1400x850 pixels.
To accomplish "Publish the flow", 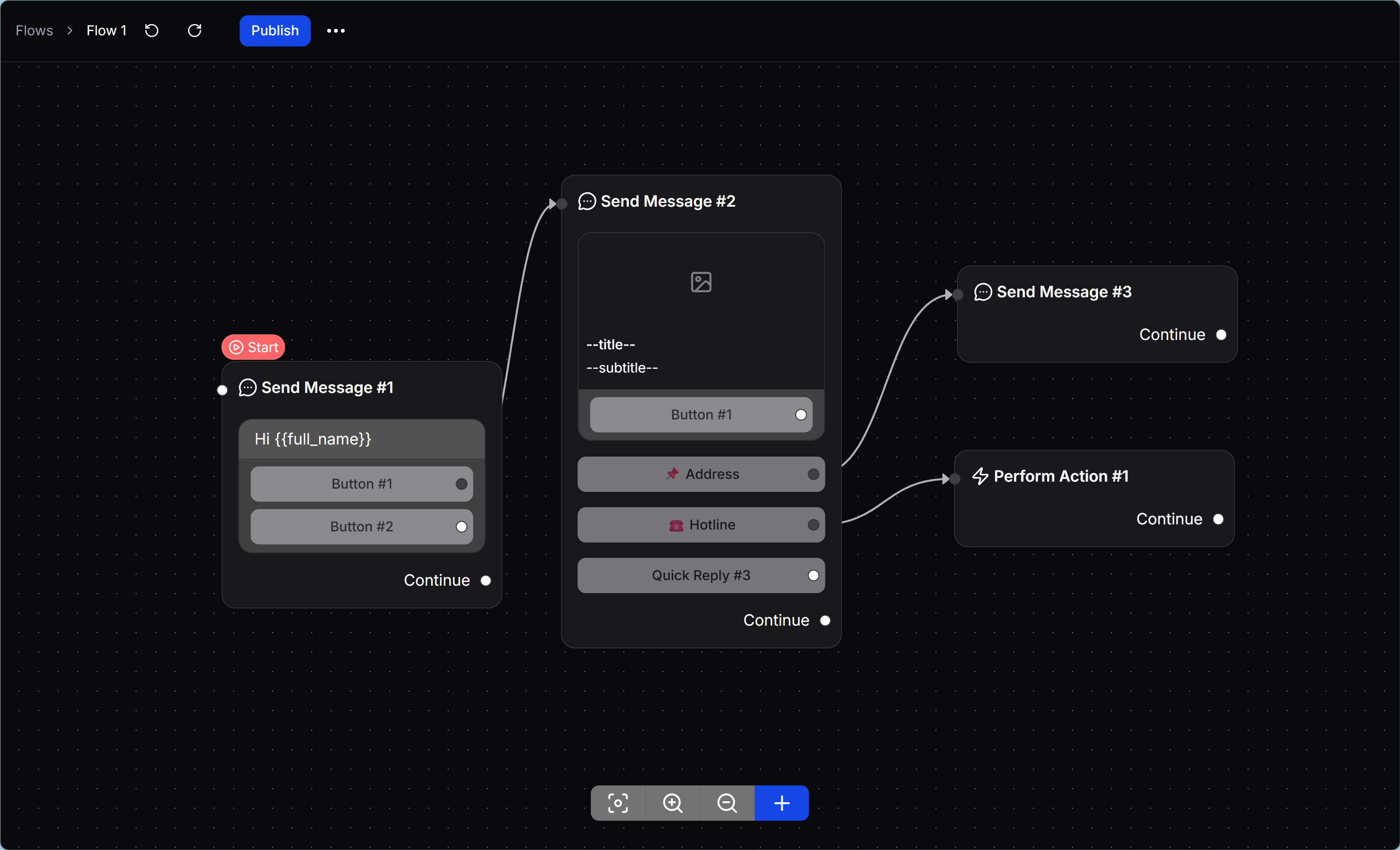I will 275,30.
